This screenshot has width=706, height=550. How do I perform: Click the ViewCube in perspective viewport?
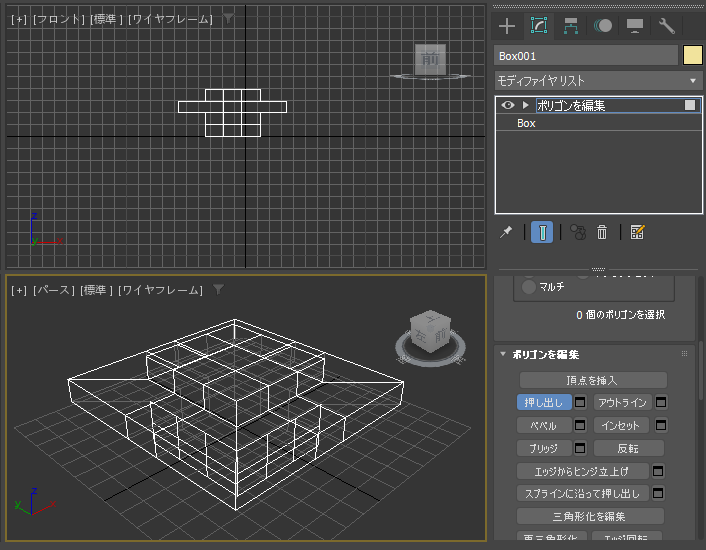[430, 331]
